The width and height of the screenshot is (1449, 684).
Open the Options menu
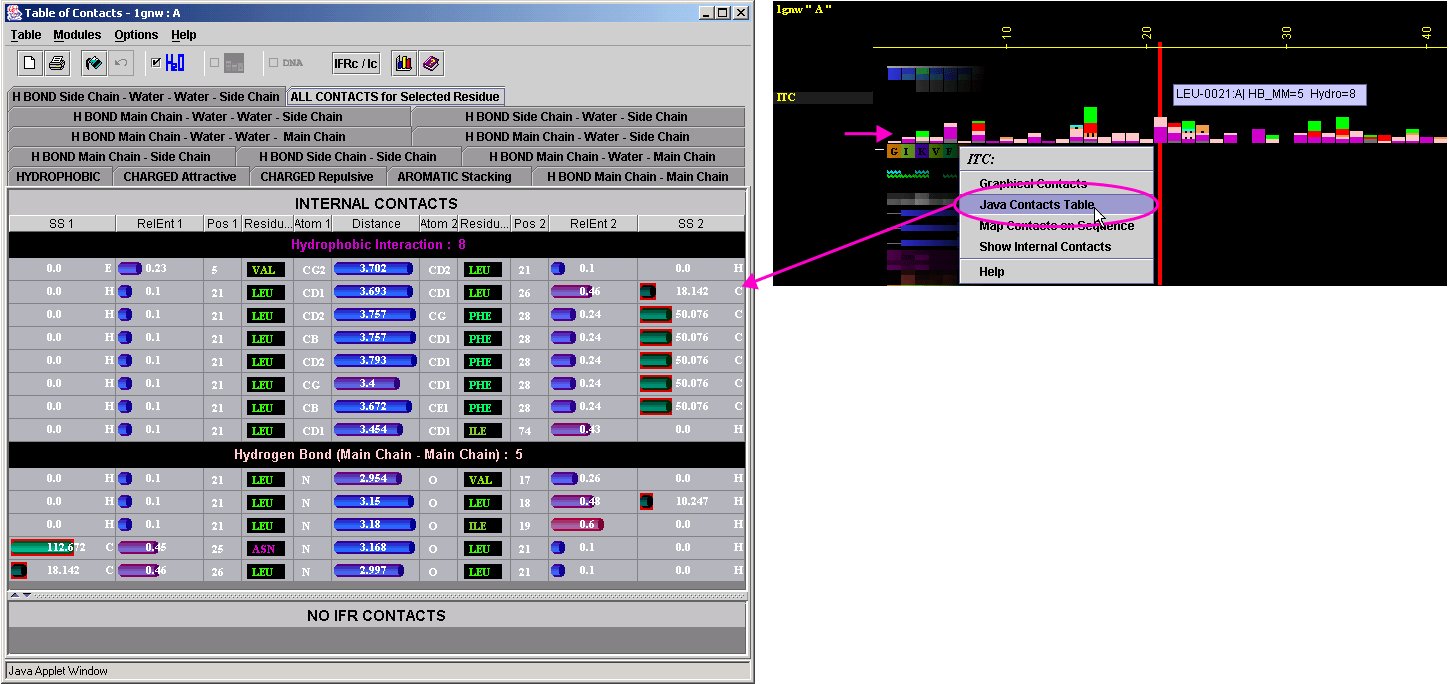(x=136, y=35)
